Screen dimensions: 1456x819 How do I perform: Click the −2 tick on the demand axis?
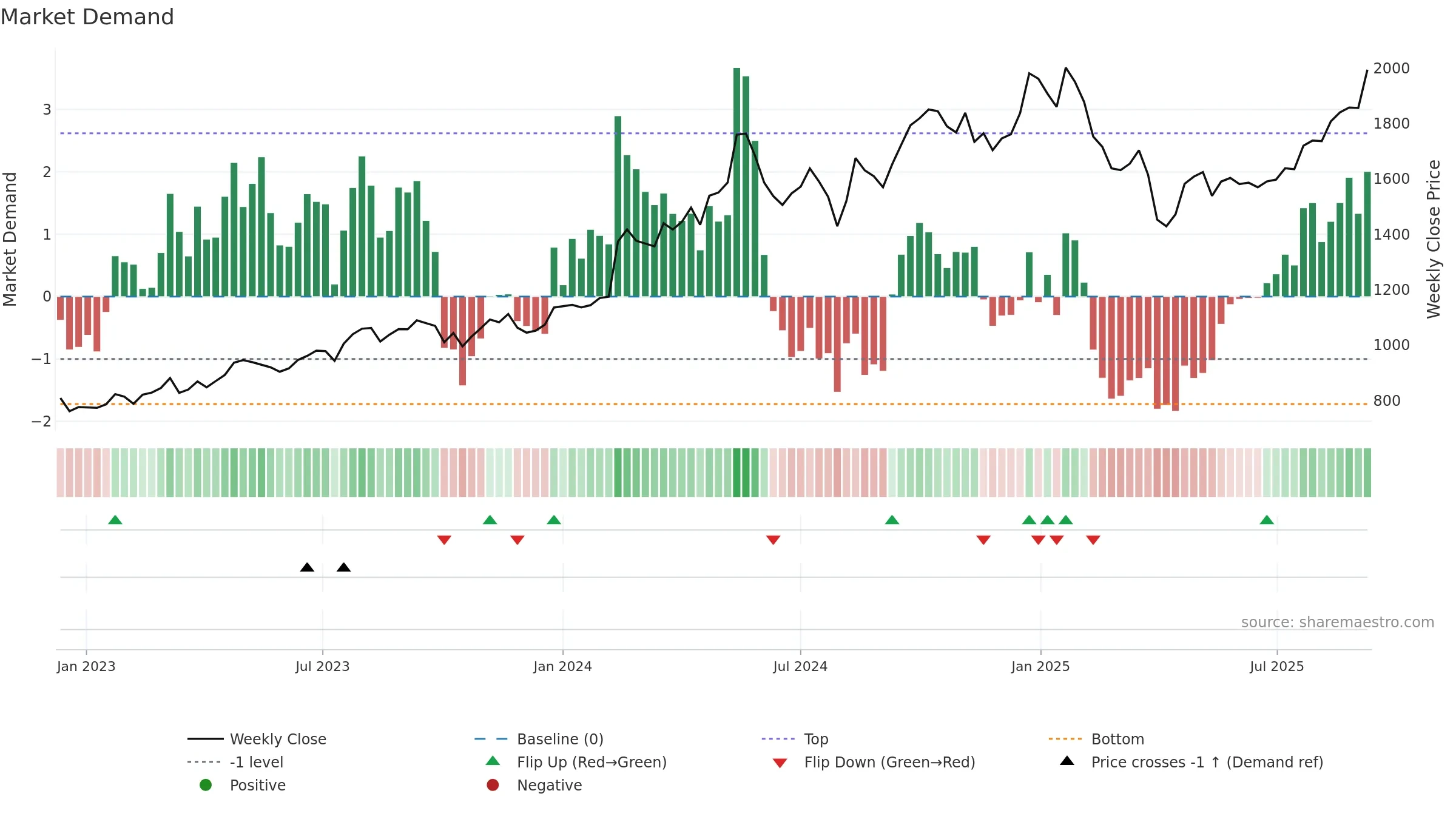[x=41, y=421]
